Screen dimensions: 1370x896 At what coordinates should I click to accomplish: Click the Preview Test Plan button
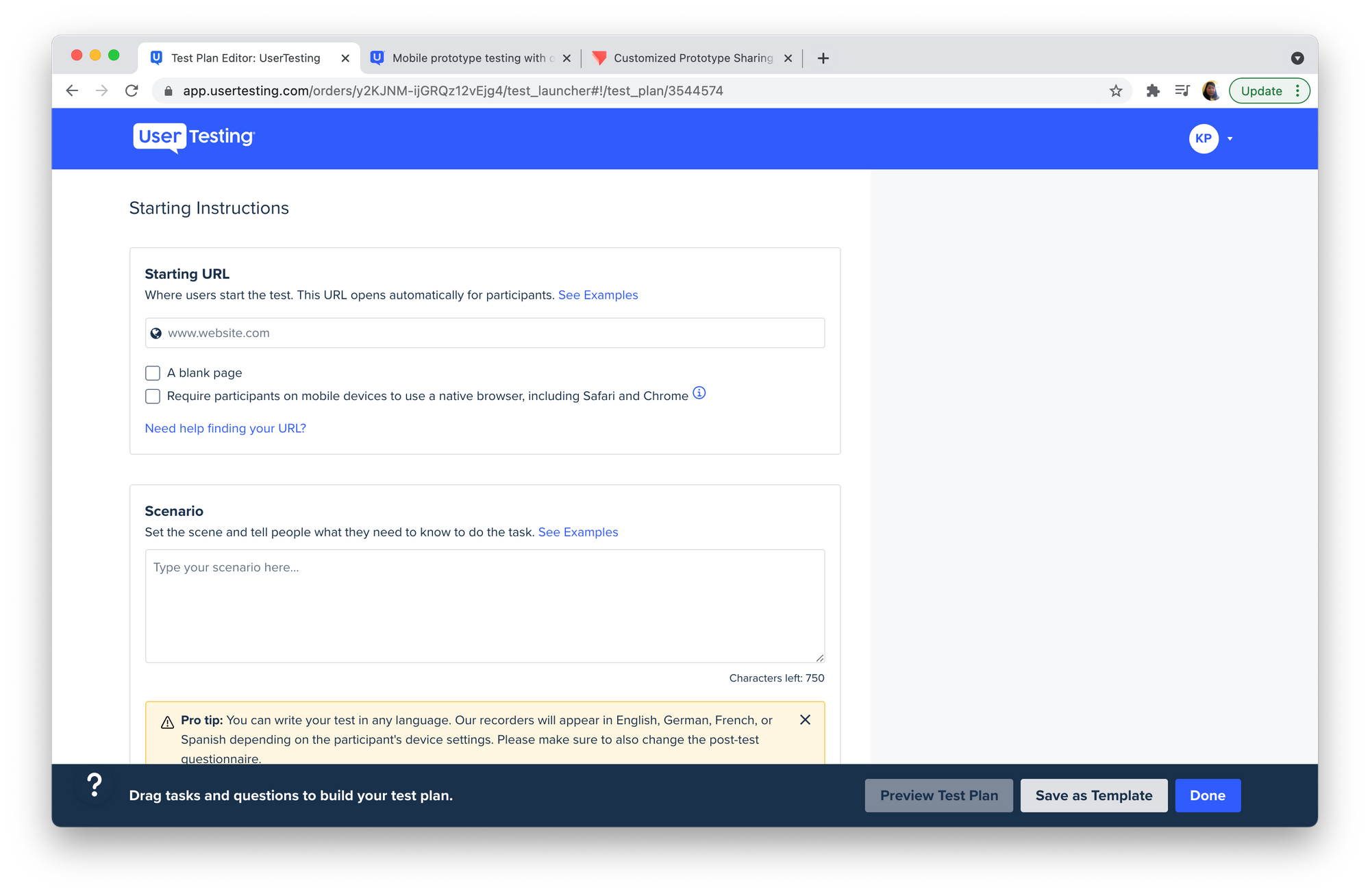938,795
